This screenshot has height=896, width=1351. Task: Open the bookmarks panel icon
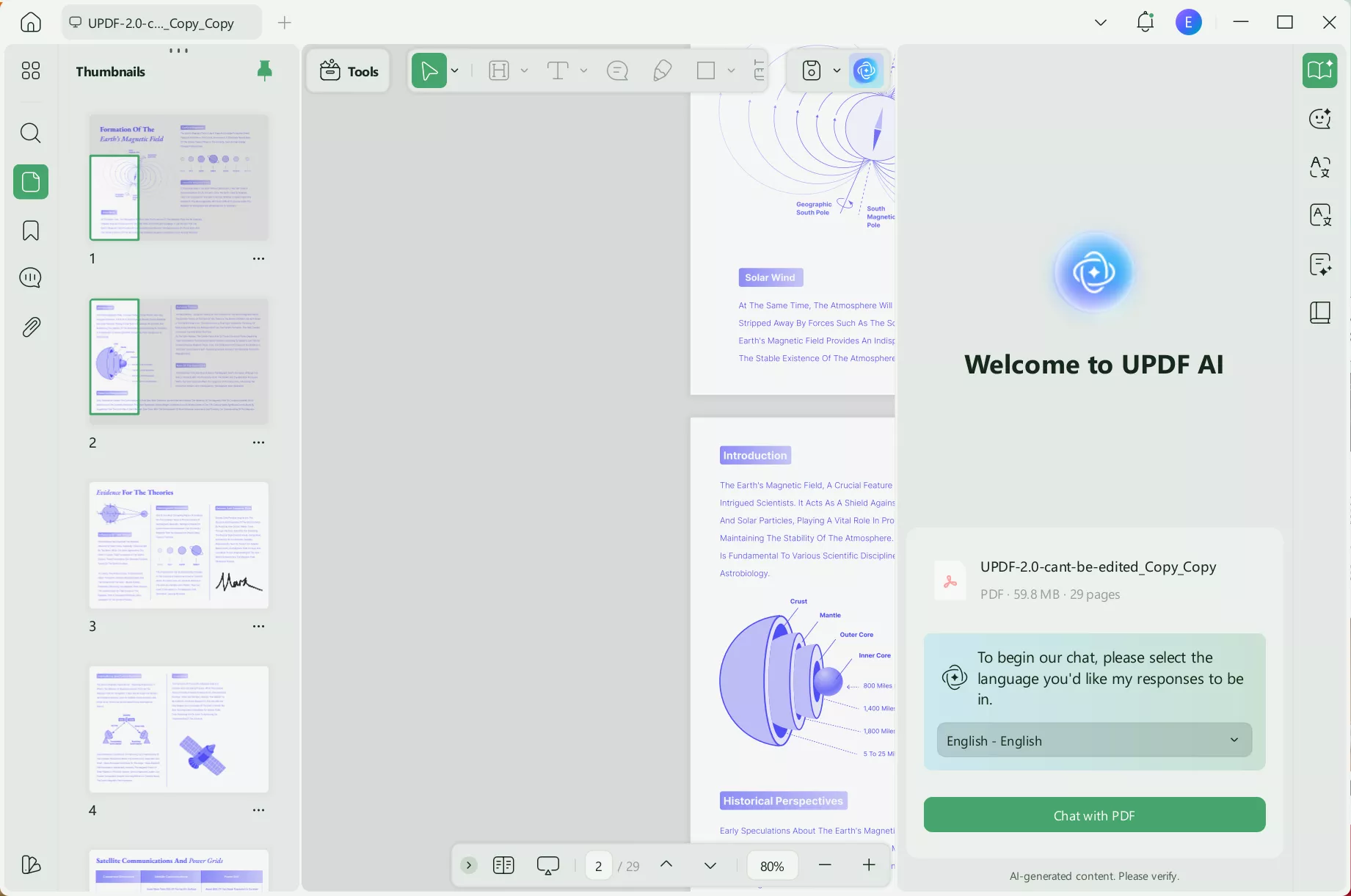(31, 230)
